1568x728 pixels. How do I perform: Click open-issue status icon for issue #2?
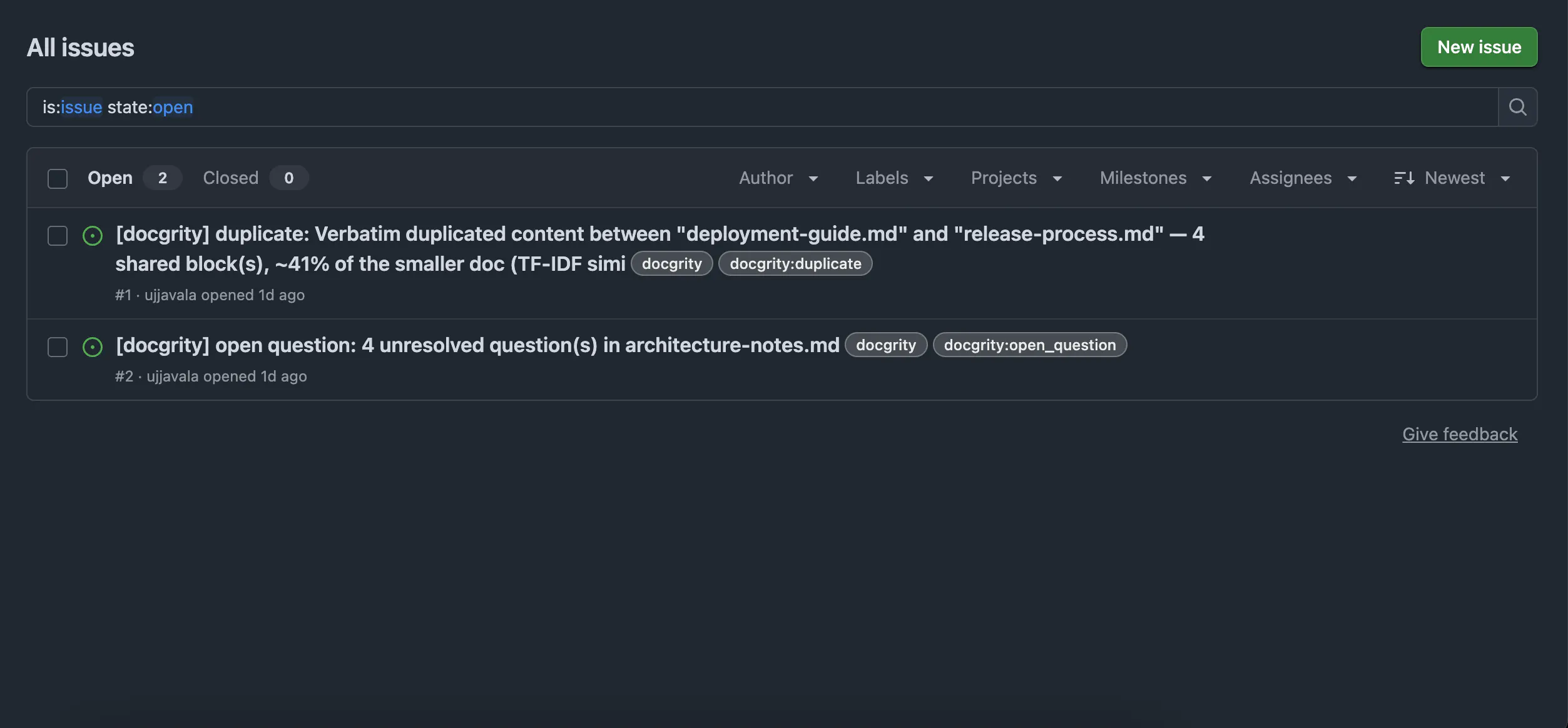point(93,347)
